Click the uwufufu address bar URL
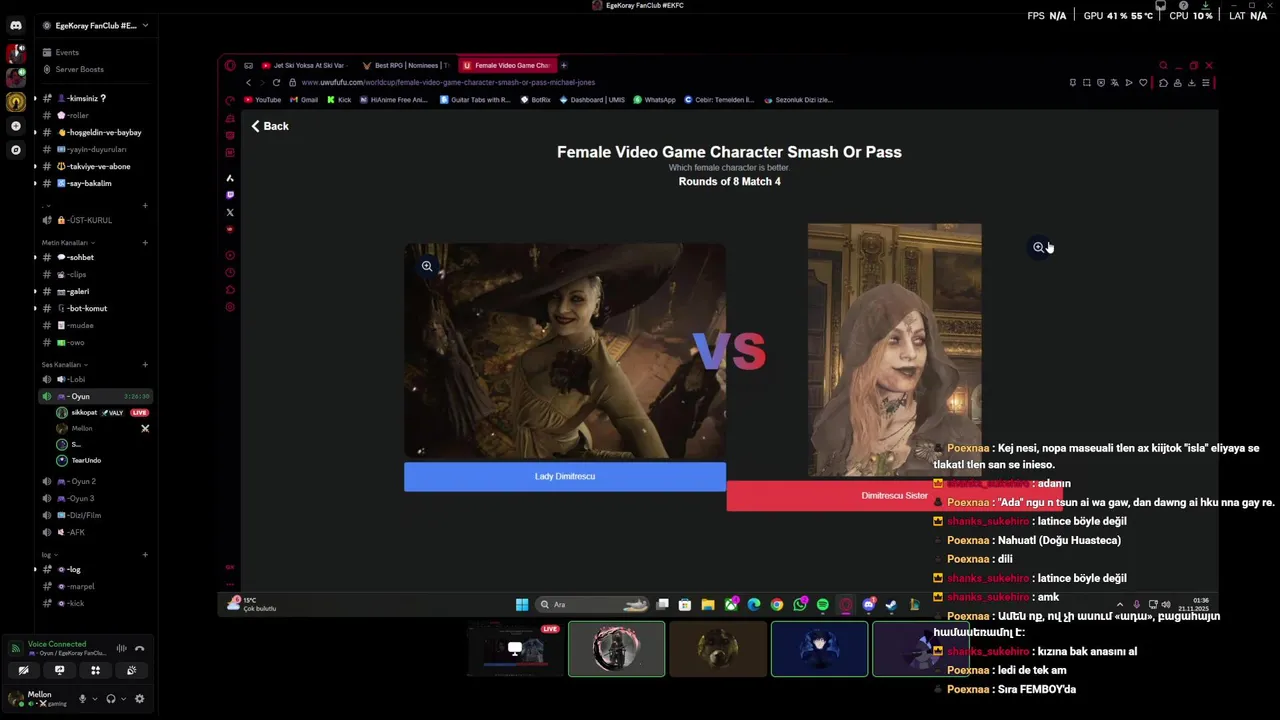Viewport: 1280px width, 720px height. coord(448,82)
